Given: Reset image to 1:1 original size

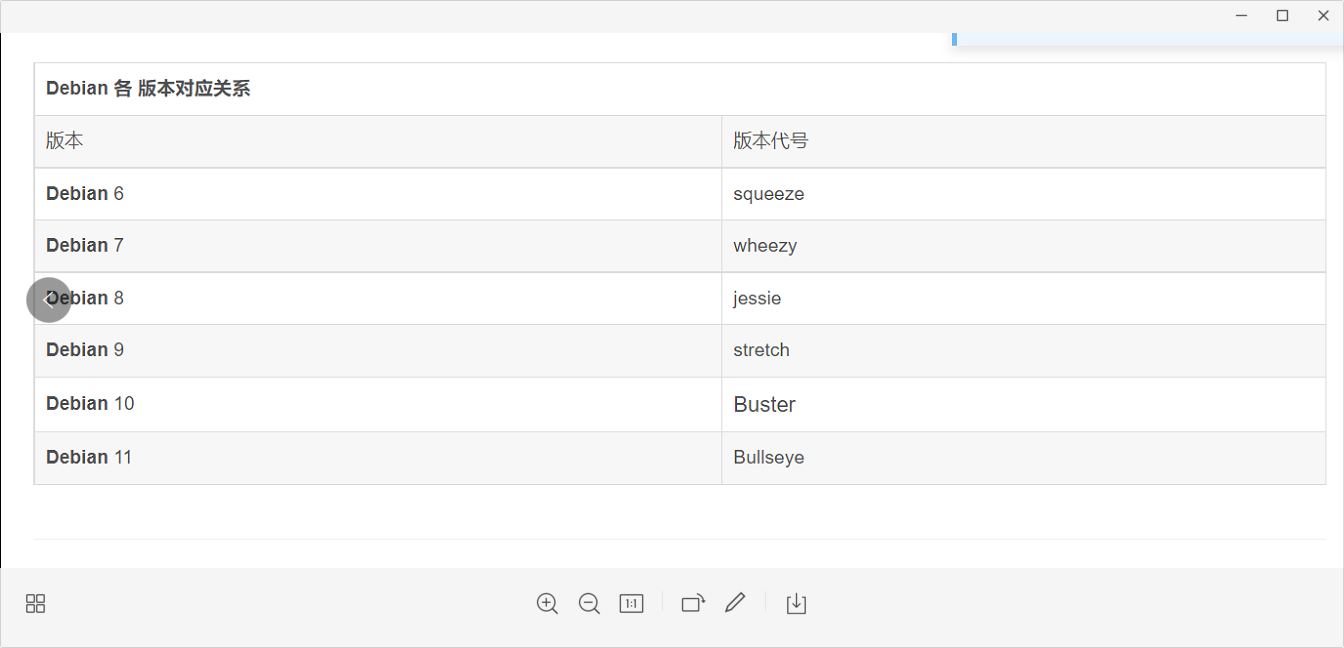Looking at the screenshot, I should pos(631,603).
